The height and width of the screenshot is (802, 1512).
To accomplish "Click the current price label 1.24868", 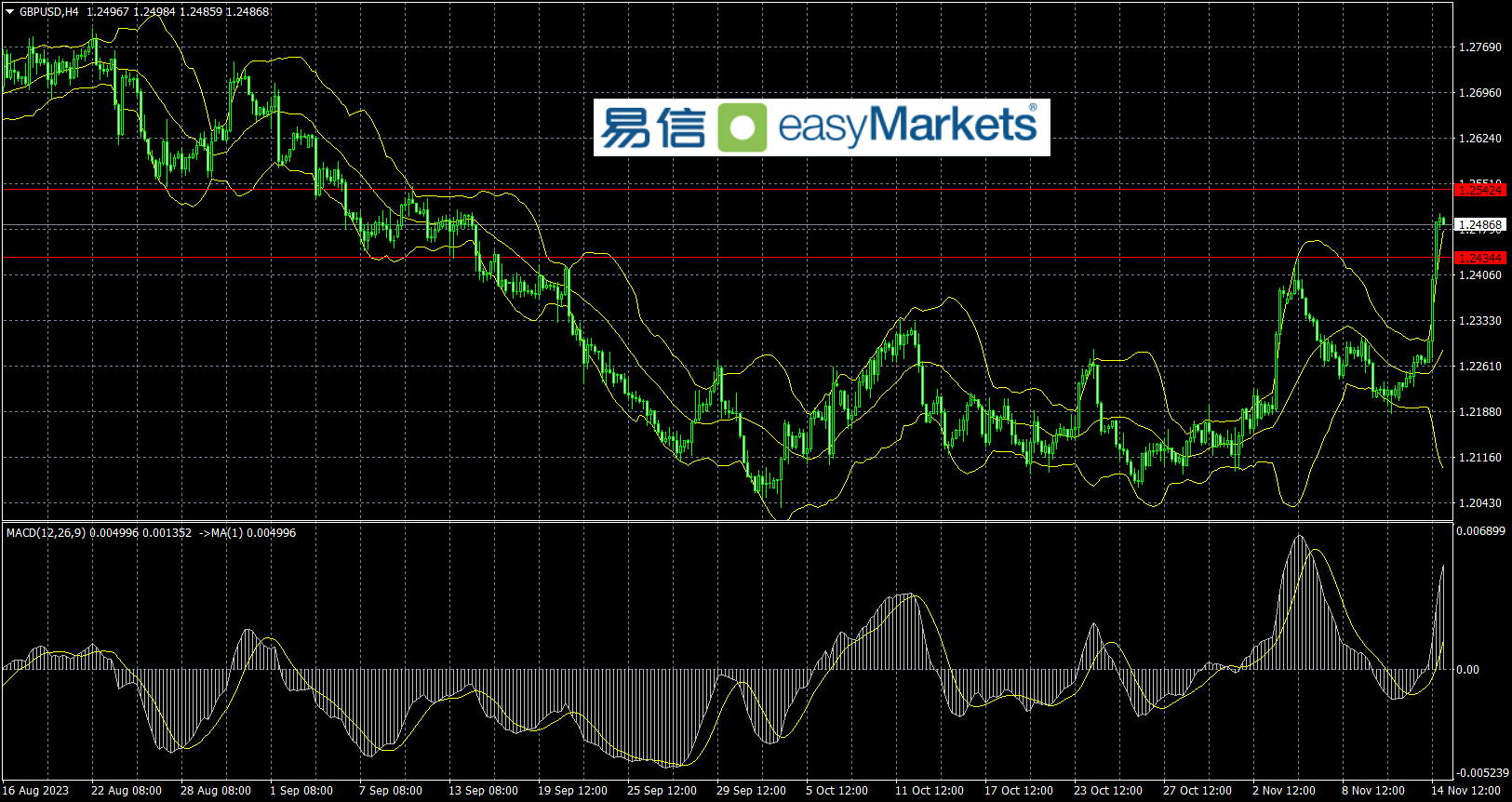I will [1480, 224].
